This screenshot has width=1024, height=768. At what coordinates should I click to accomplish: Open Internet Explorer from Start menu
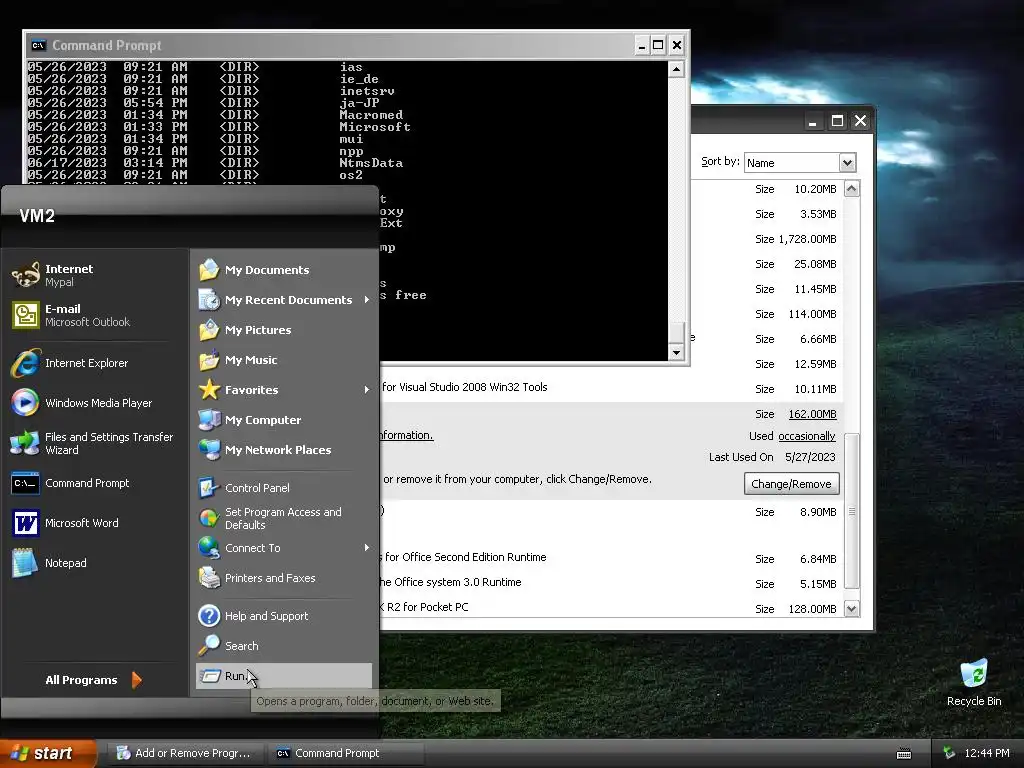(x=25, y=363)
